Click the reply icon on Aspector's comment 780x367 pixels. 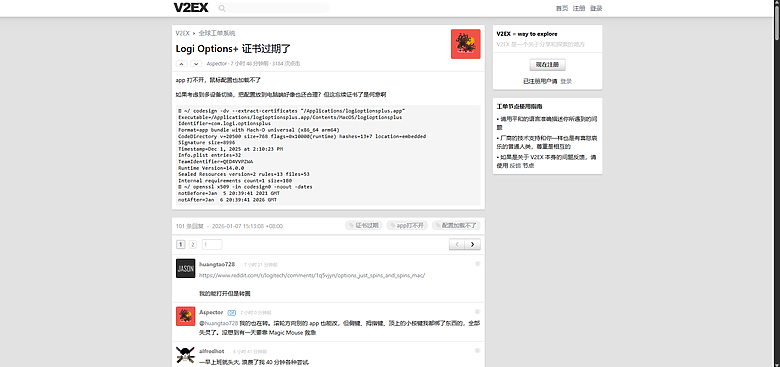pyautogui.click(x=478, y=312)
